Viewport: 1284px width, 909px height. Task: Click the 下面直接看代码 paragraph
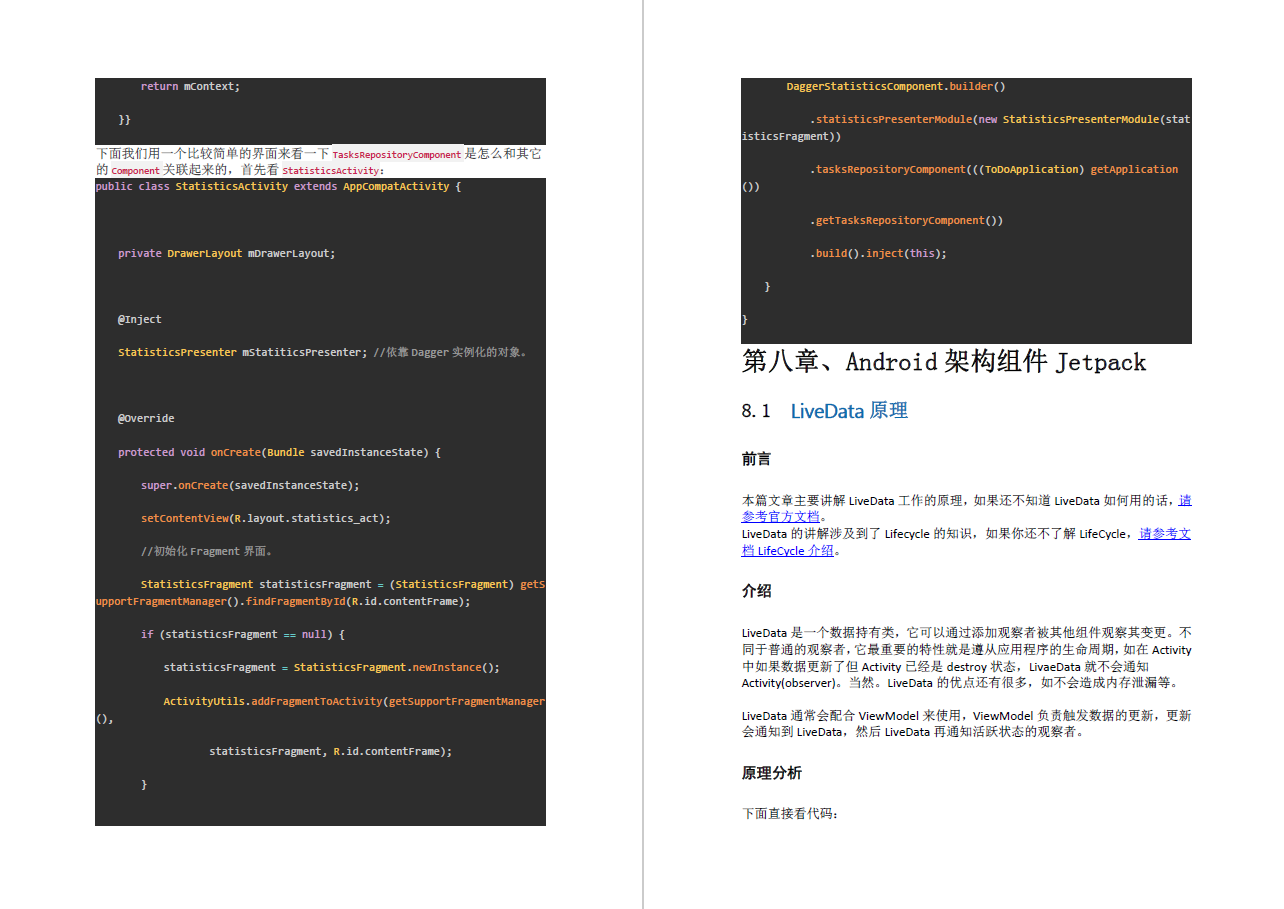coord(790,814)
